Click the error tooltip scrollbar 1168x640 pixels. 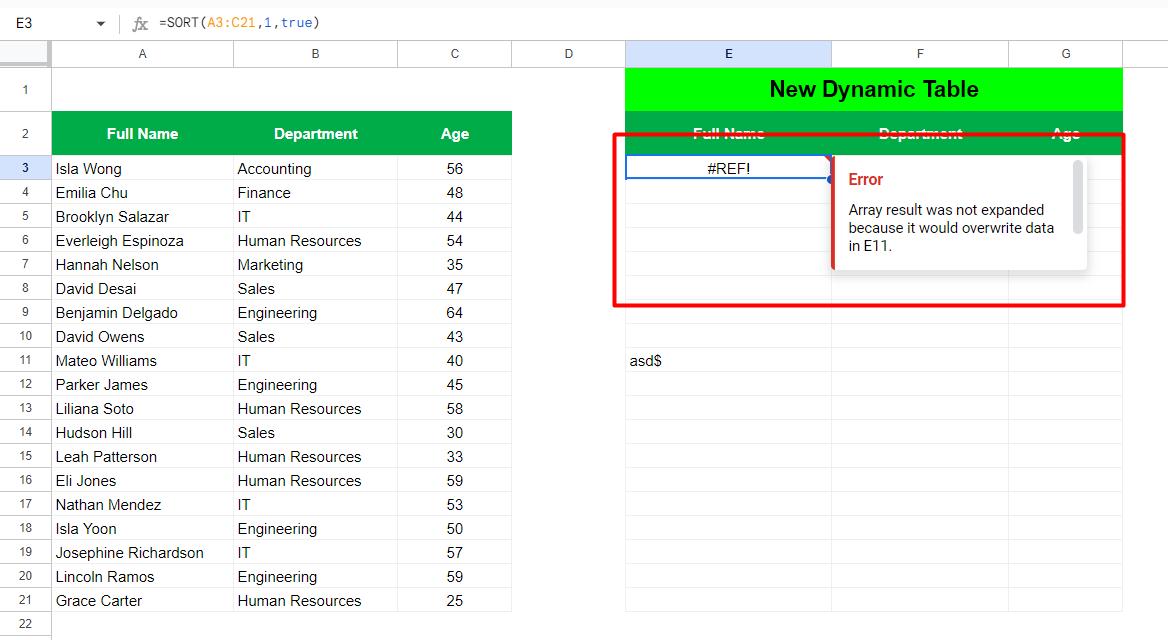coord(1077,197)
